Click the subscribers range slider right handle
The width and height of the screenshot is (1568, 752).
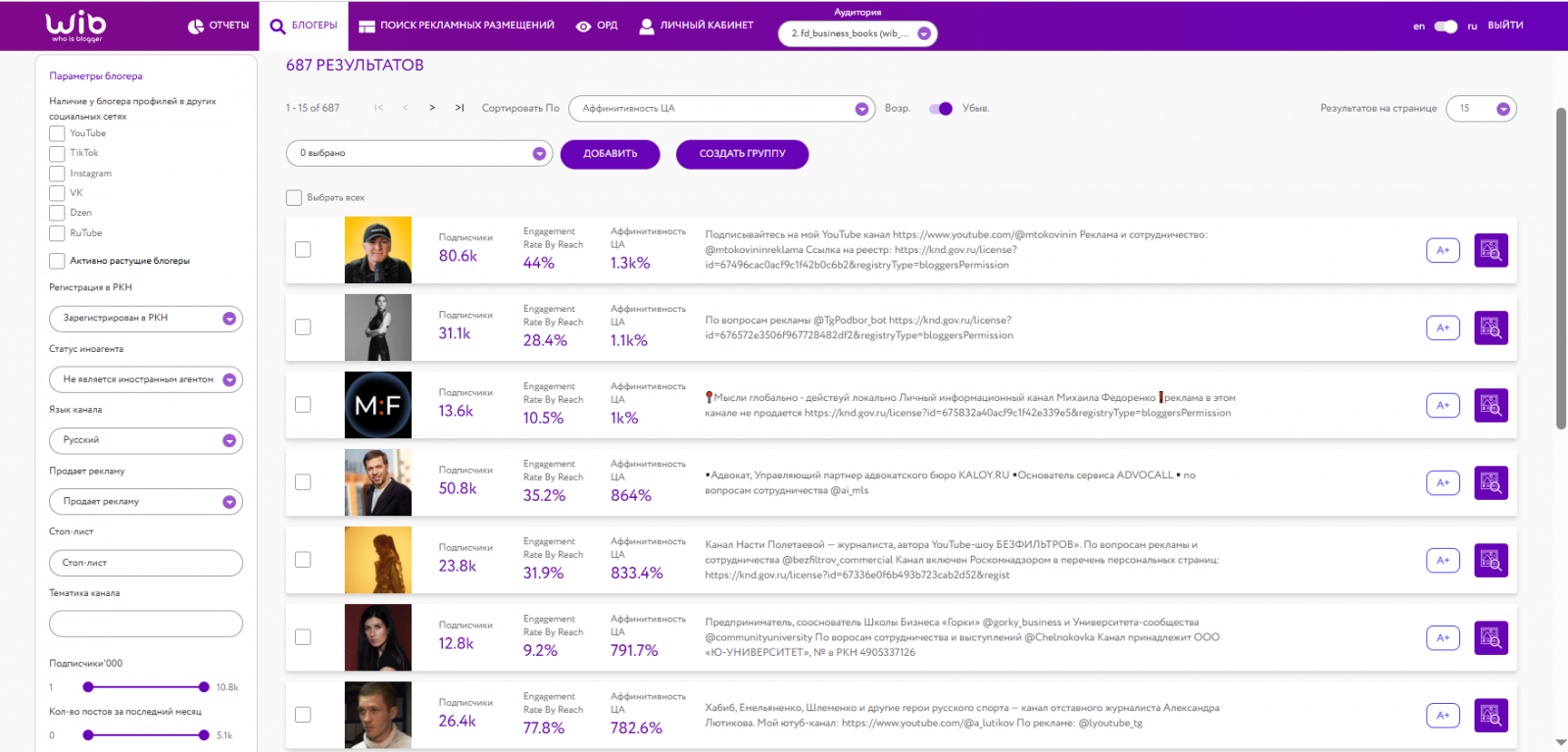[204, 687]
